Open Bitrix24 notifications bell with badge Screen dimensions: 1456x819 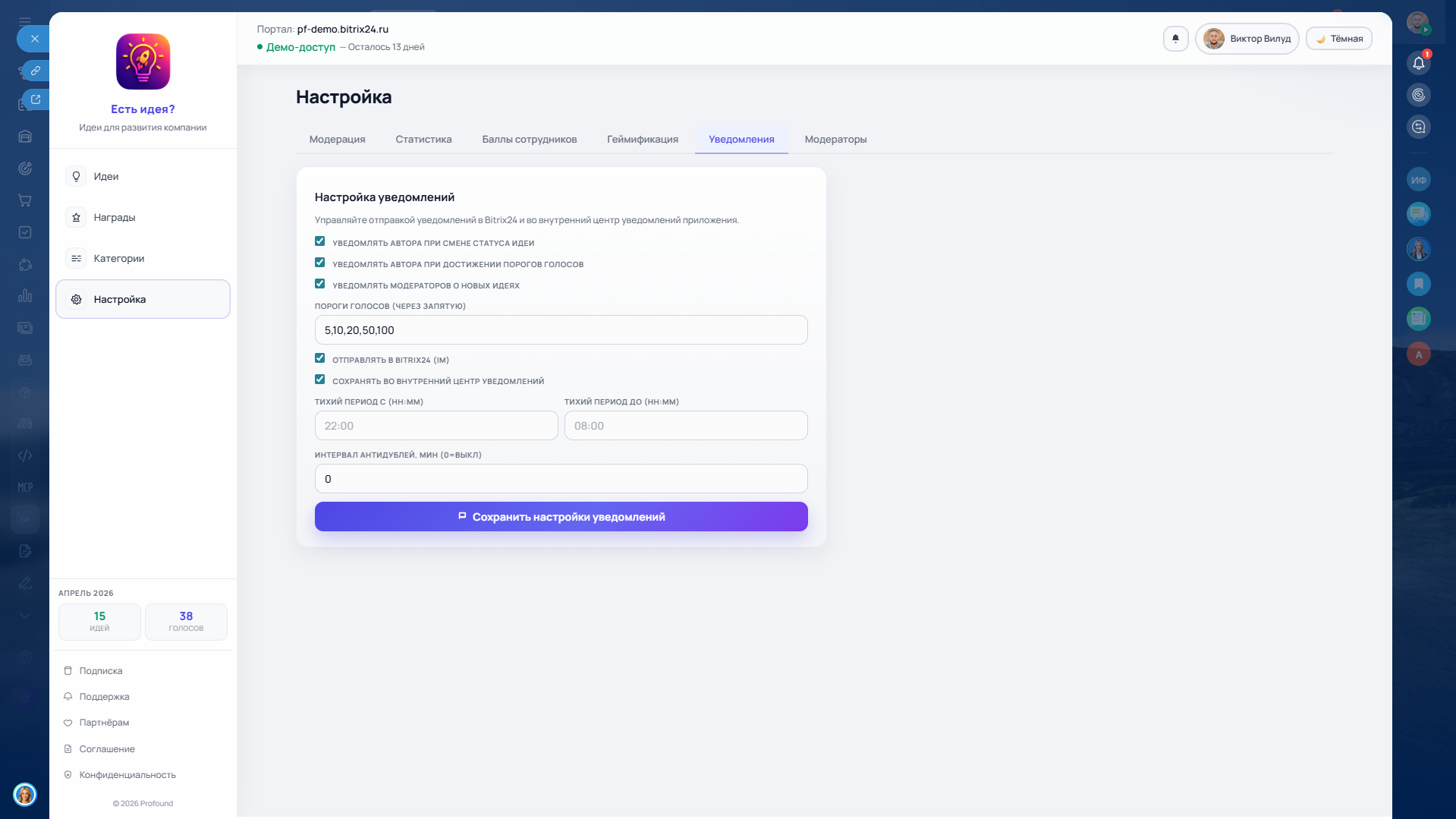1418,63
